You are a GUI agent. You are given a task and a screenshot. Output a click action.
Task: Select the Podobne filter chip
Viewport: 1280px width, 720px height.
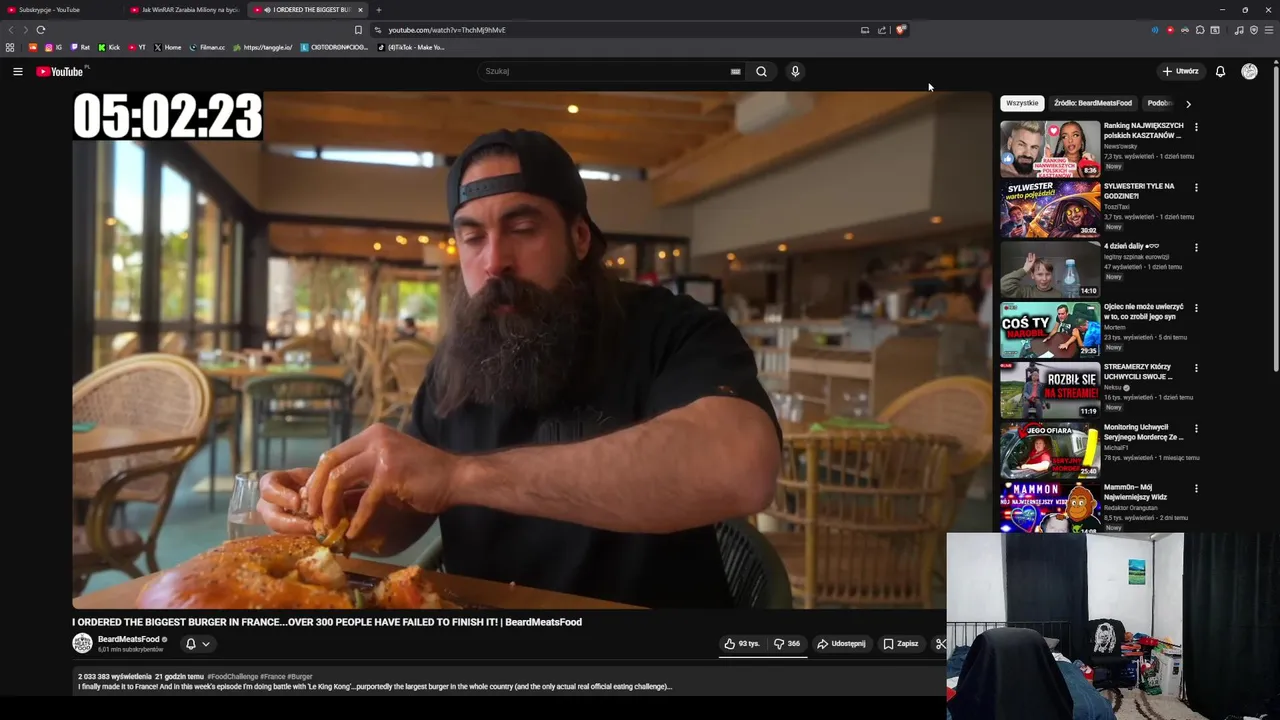tap(1160, 103)
